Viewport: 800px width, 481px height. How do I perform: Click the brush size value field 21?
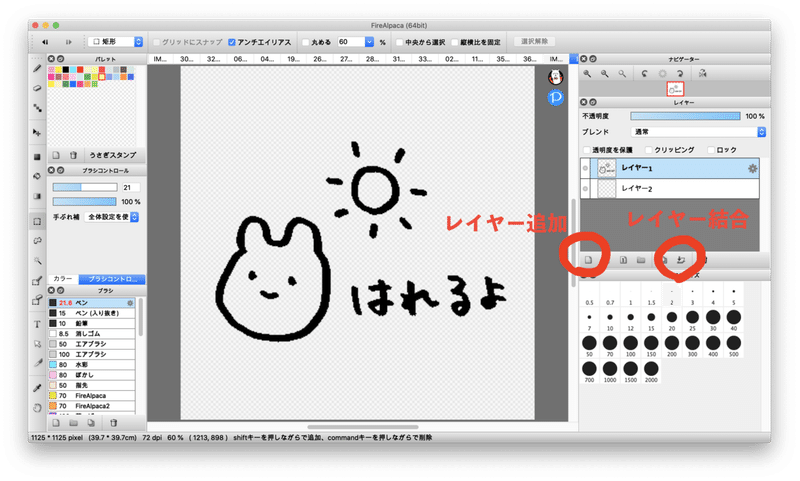point(131,188)
